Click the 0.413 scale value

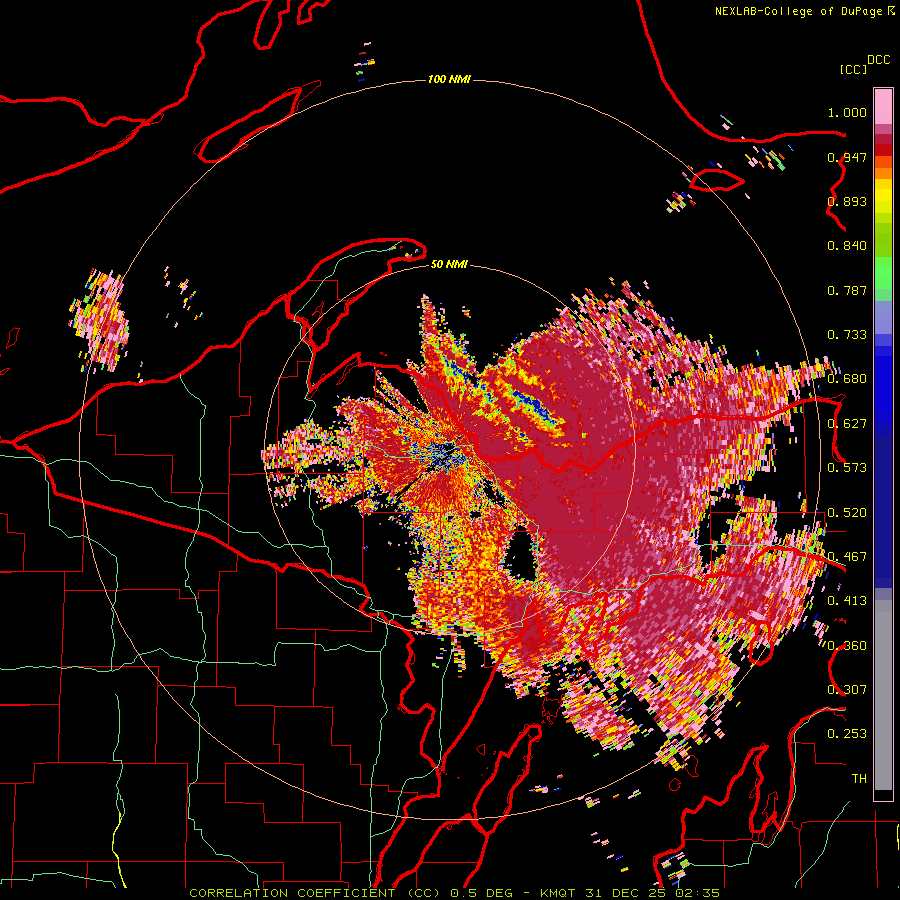coord(847,601)
